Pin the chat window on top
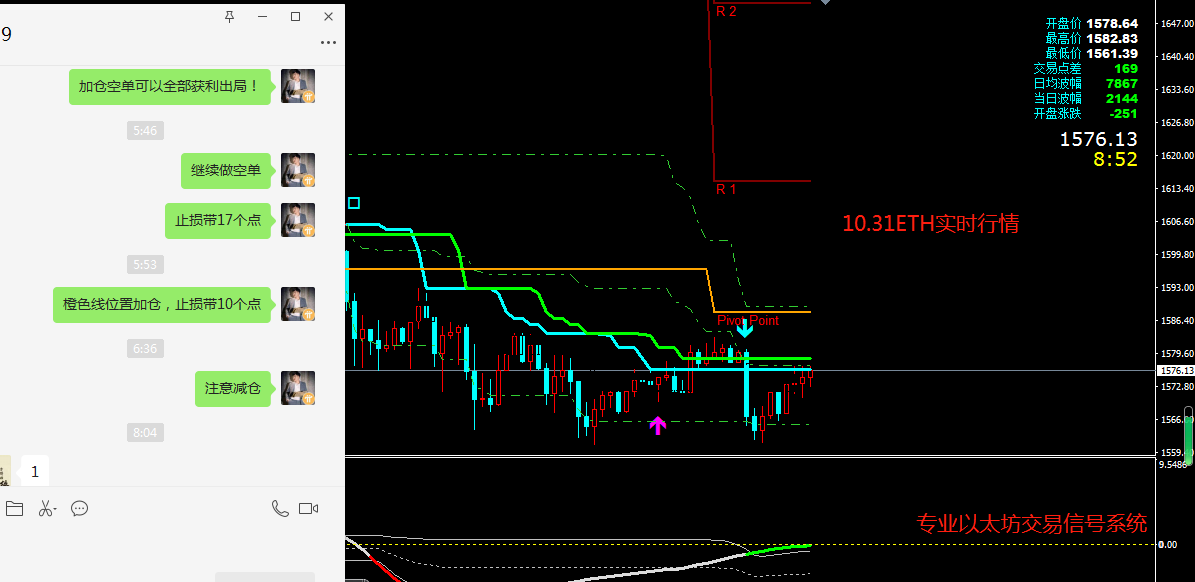1195x582 pixels. tap(229, 16)
